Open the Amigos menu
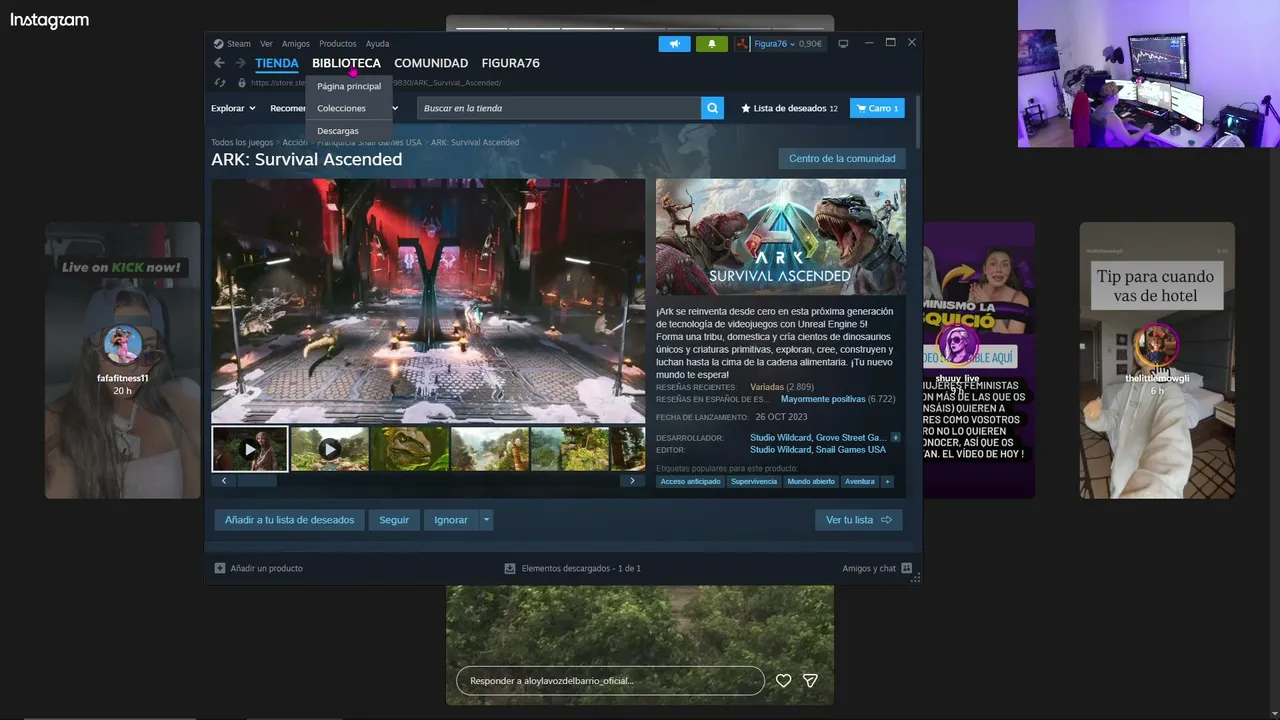The height and width of the screenshot is (720, 1280). tap(296, 44)
